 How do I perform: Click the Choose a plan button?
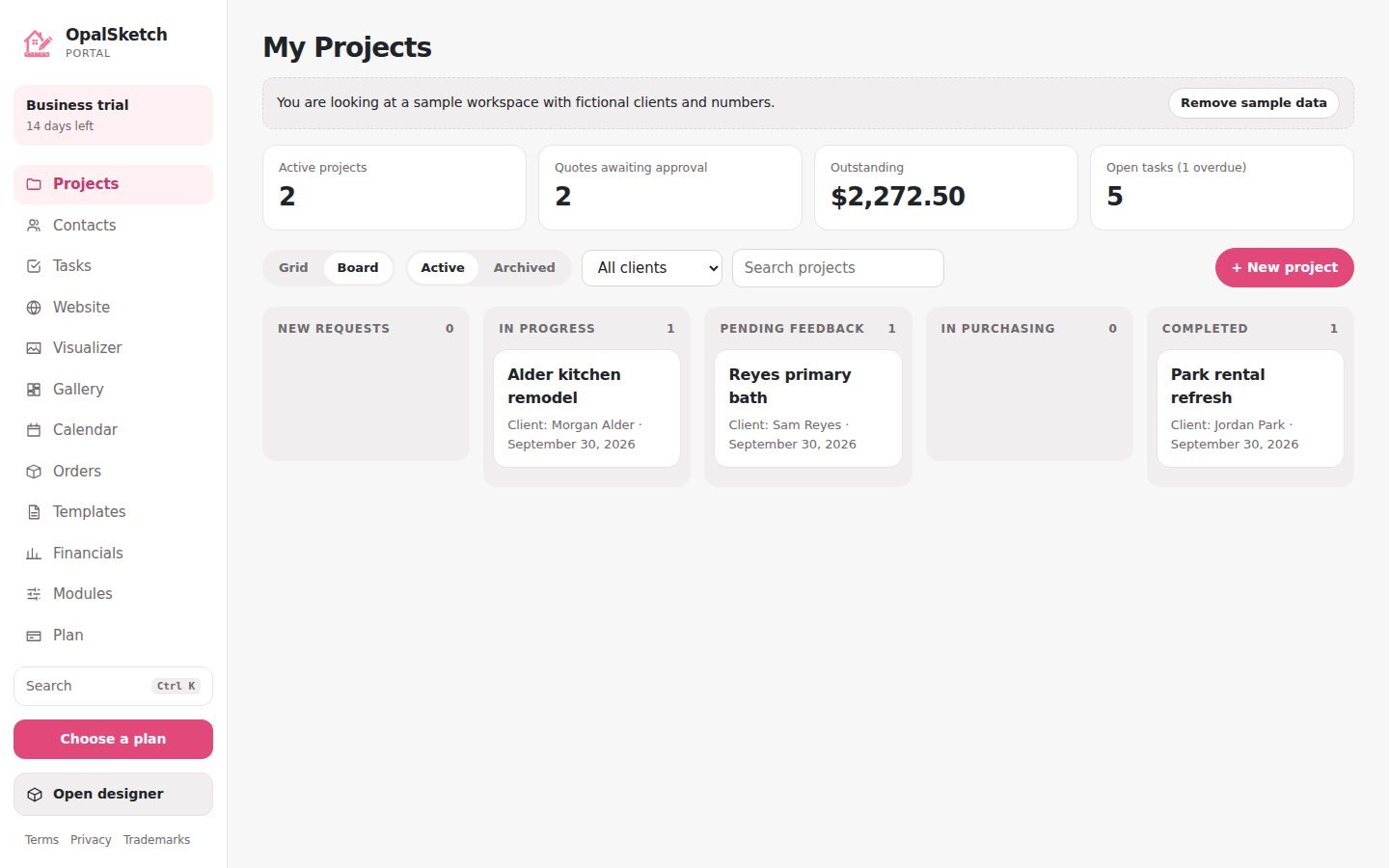coord(113,740)
